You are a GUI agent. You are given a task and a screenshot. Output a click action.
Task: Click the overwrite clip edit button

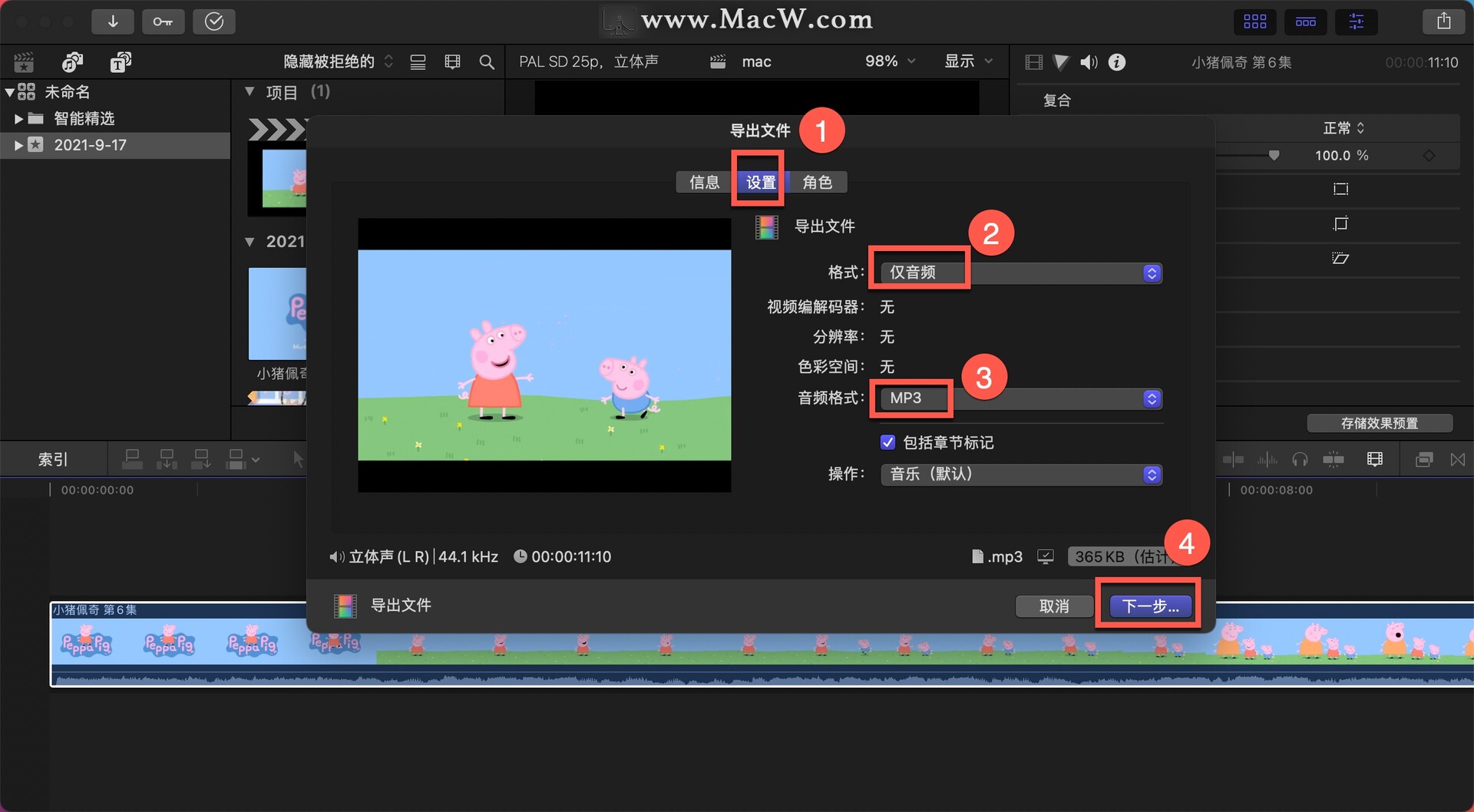point(236,459)
